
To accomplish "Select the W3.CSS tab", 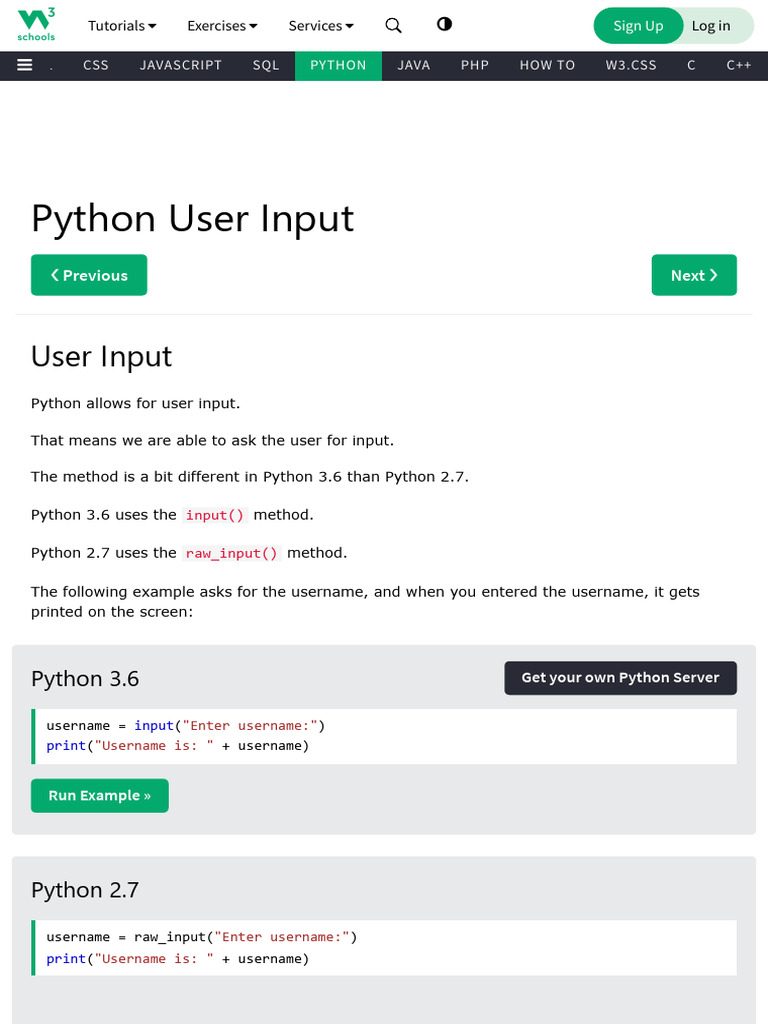I will (631, 65).
